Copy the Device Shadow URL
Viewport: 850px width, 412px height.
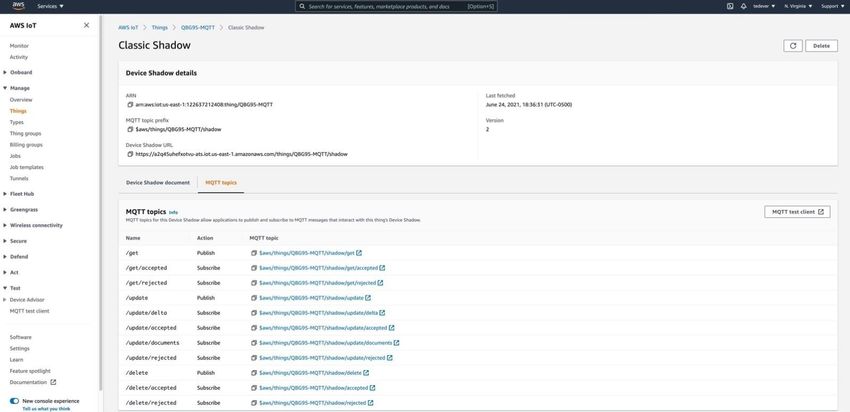click(130, 154)
